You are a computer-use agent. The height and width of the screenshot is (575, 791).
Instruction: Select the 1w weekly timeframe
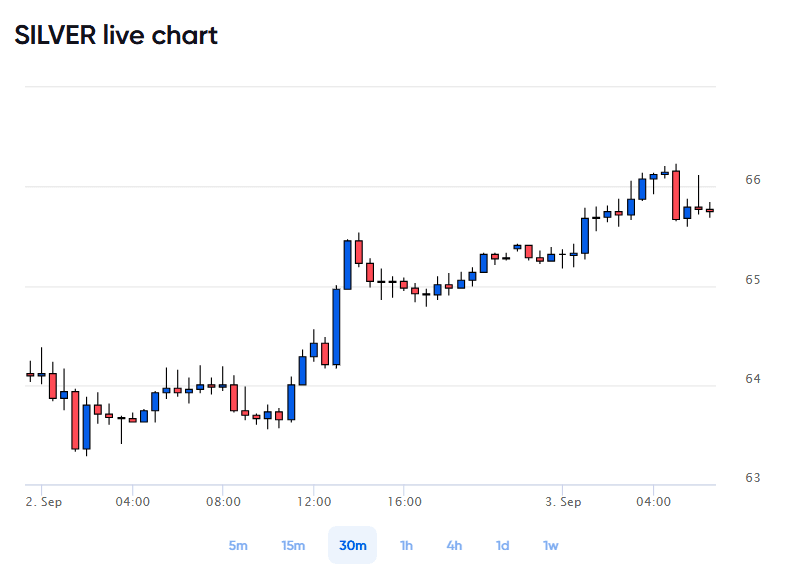pyautogui.click(x=550, y=545)
